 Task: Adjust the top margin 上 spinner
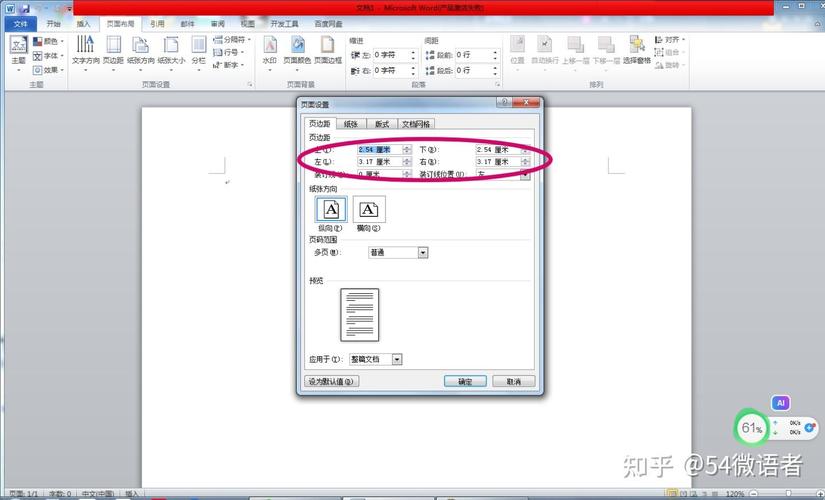(x=407, y=149)
